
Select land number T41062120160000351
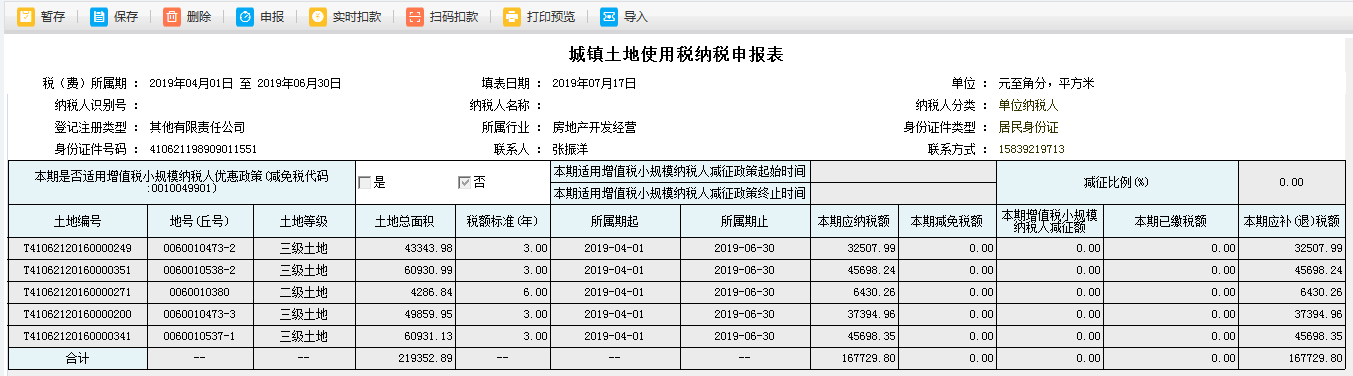[x=78, y=270]
